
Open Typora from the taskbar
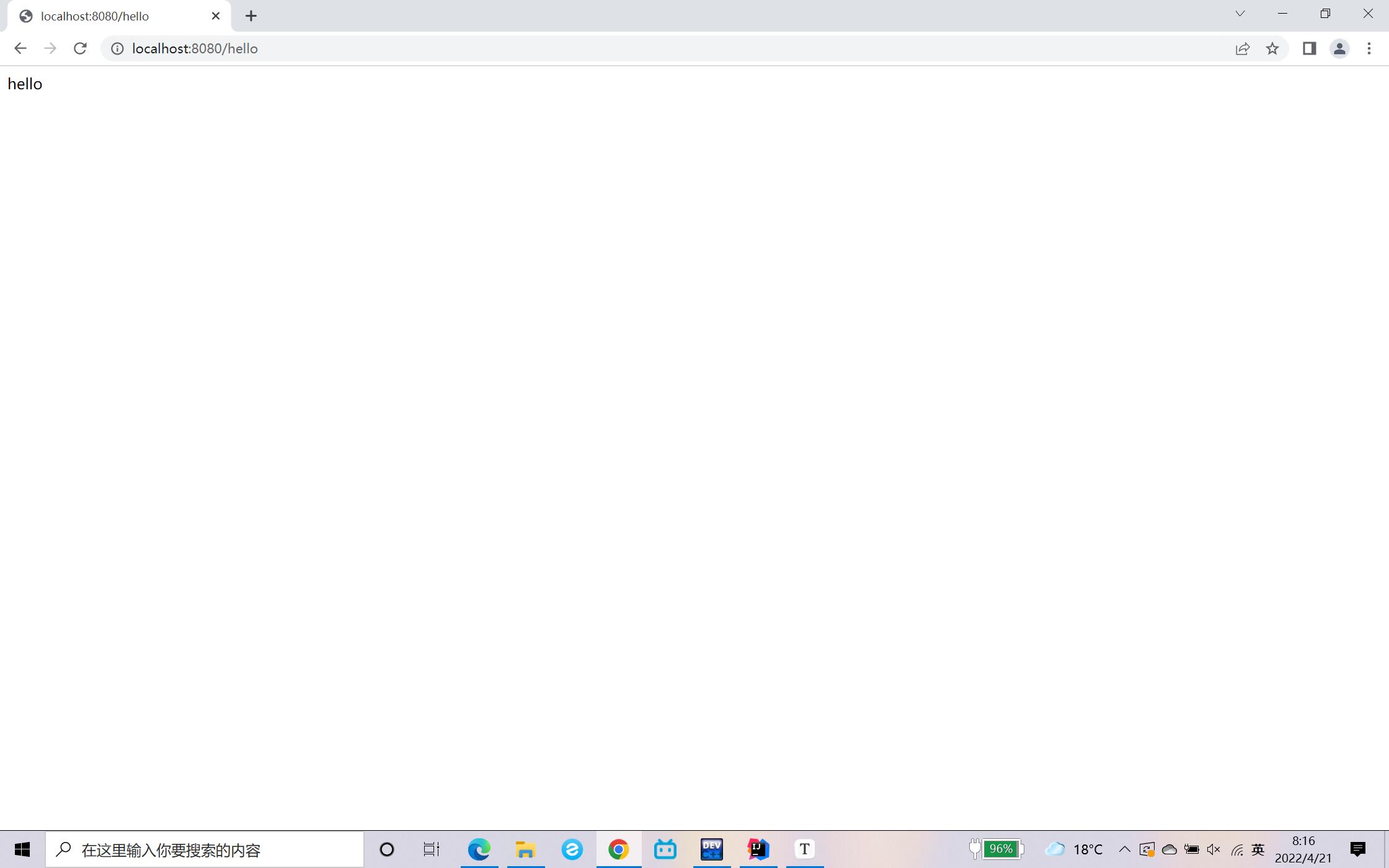coord(804,849)
